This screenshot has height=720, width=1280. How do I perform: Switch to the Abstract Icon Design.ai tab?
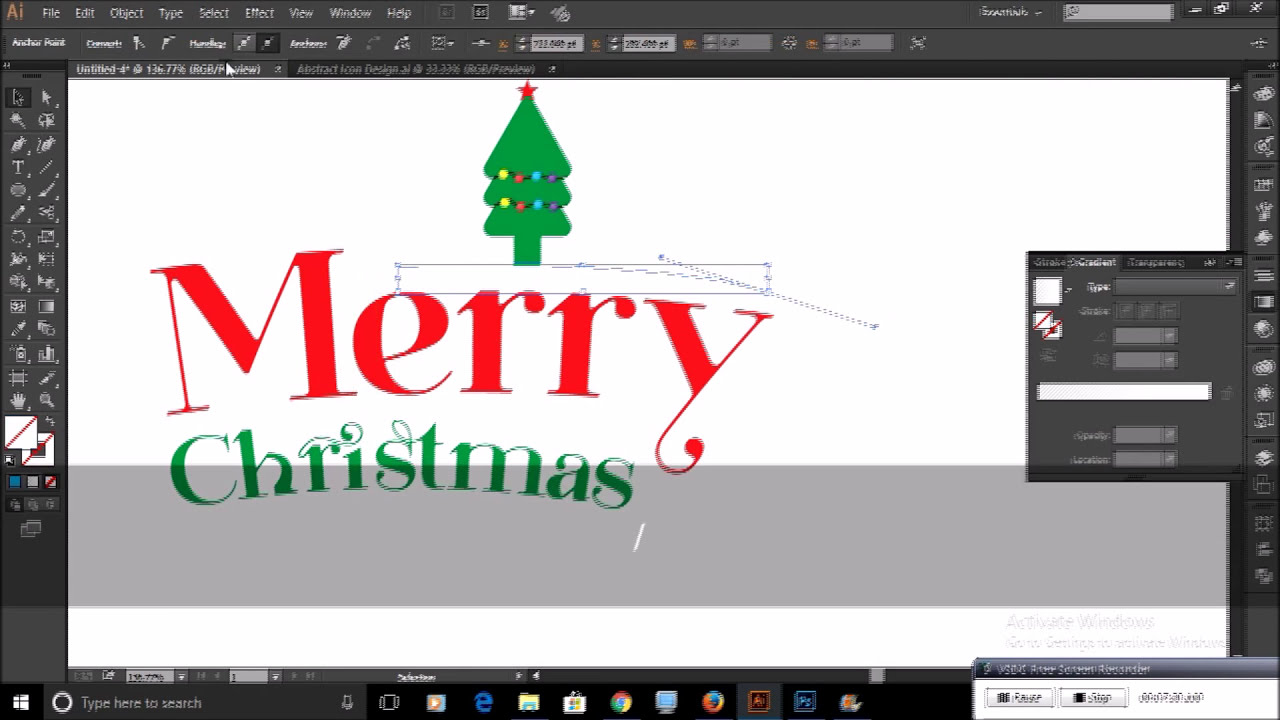[x=416, y=69]
